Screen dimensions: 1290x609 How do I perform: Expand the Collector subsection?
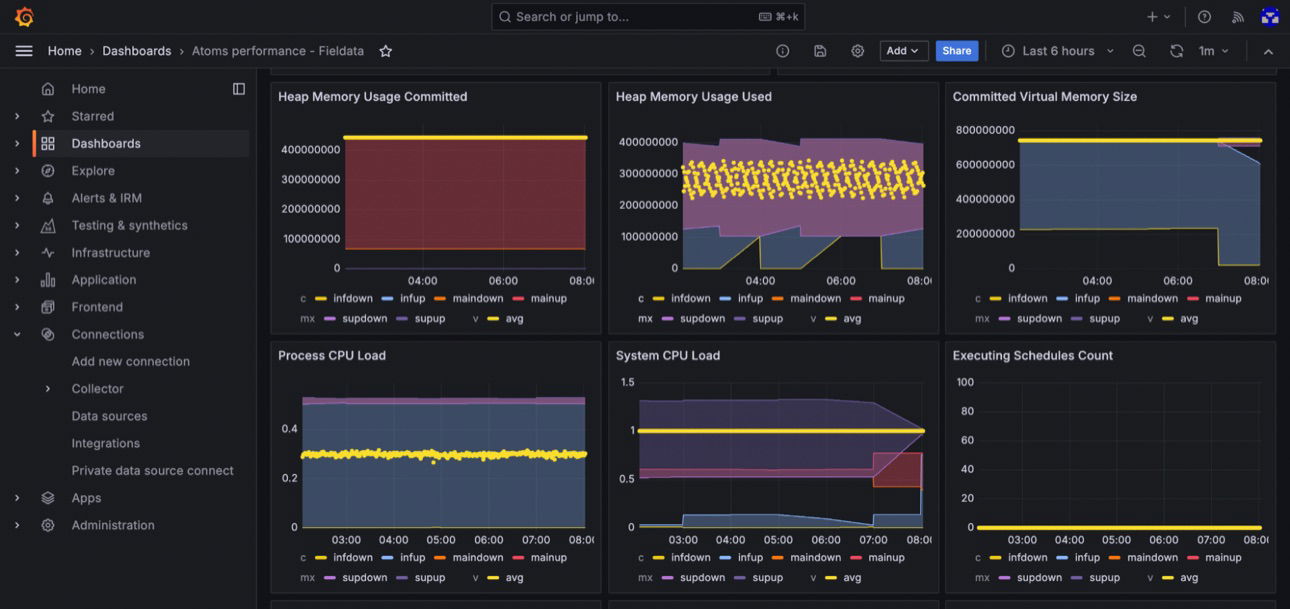48,389
